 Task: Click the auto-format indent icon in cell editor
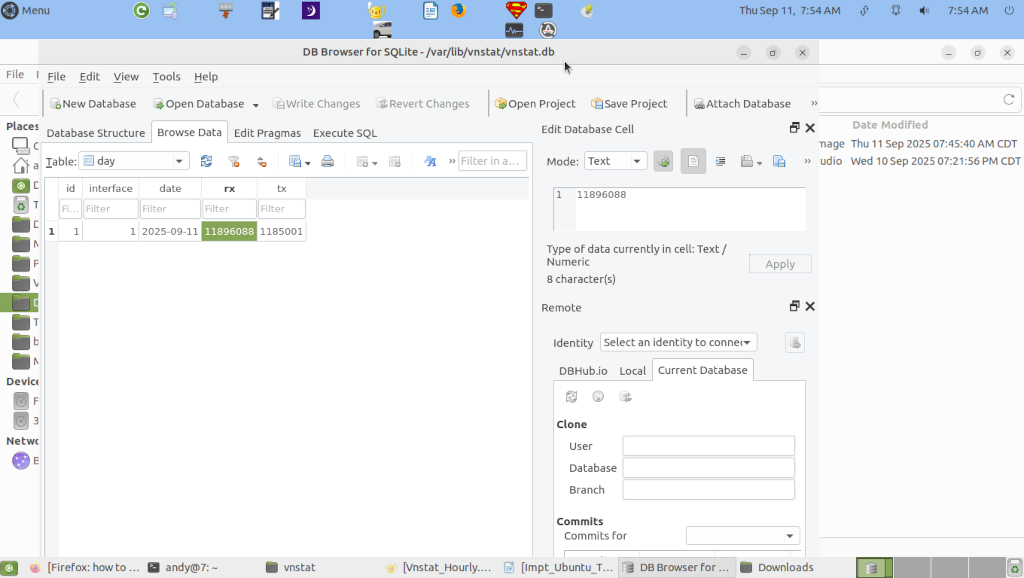pyautogui.click(x=720, y=161)
